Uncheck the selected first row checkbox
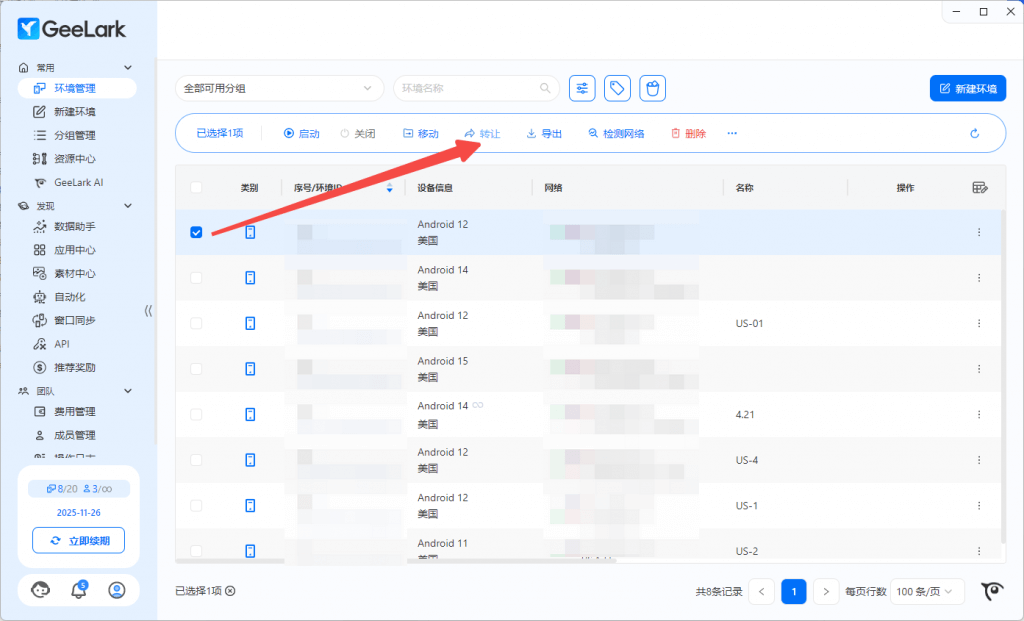This screenshot has width=1024, height=621. point(196,232)
